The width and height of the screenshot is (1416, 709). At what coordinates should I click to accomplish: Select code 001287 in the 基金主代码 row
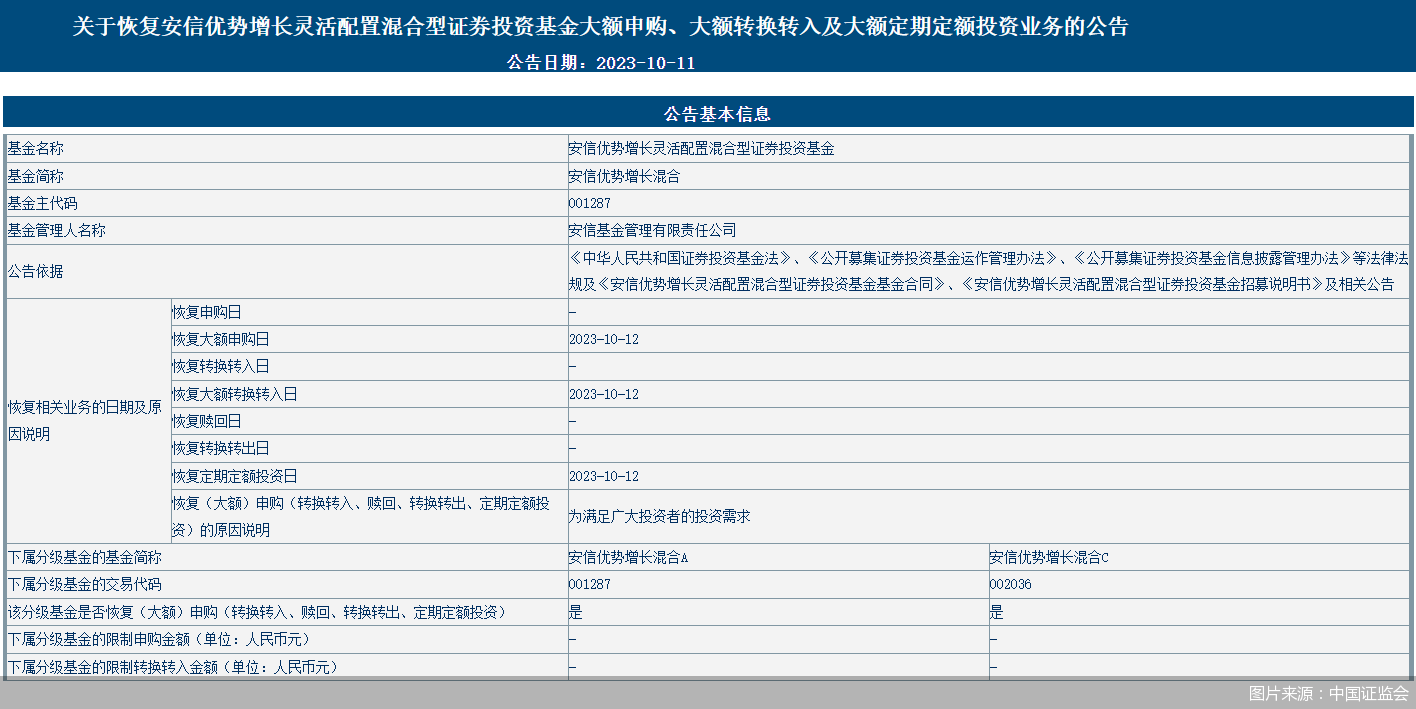(590, 203)
